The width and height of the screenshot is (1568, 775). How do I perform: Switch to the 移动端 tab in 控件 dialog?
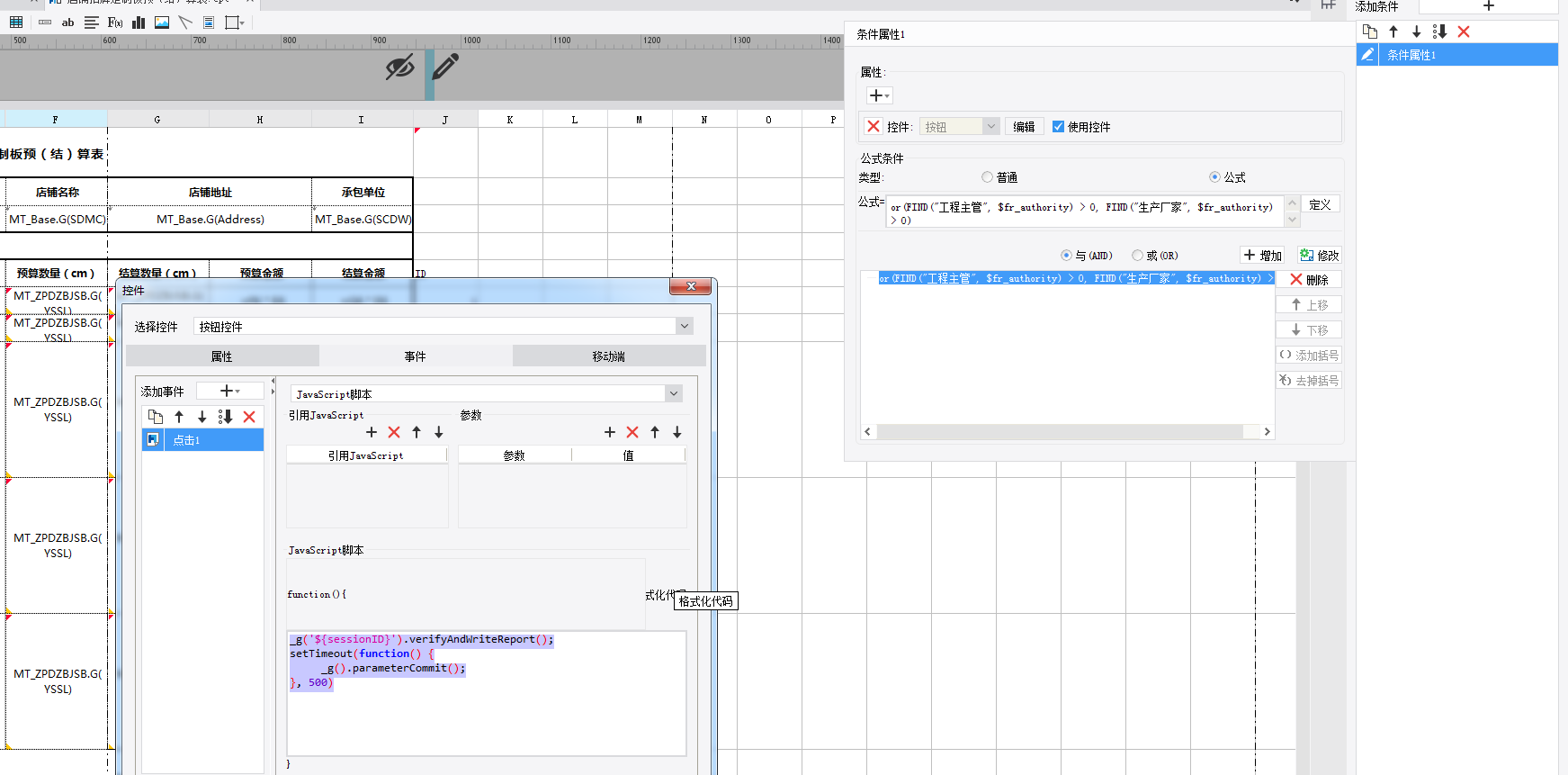pos(609,356)
